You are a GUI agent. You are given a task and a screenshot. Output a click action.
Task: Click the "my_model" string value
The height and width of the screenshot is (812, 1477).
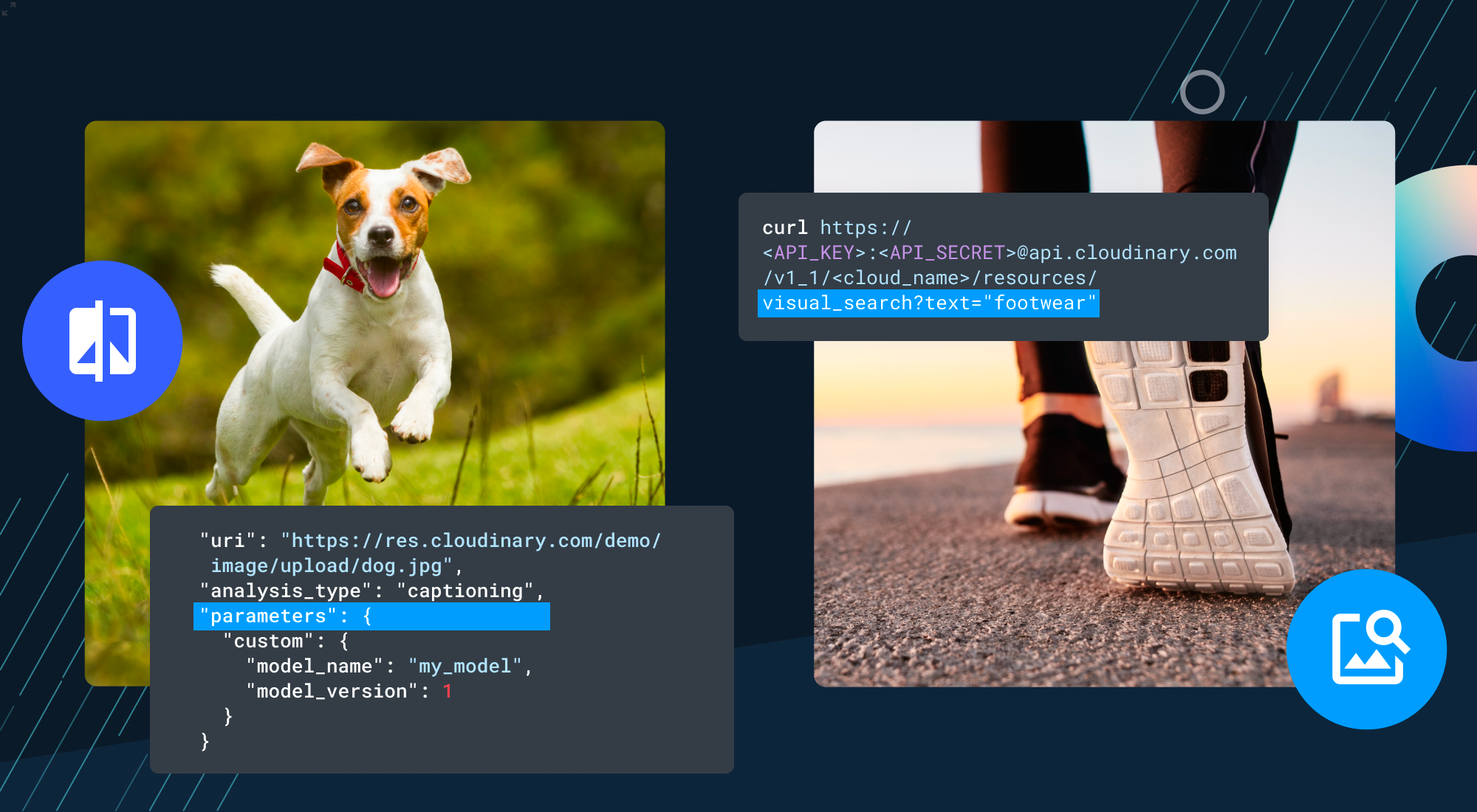click(465, 667)
